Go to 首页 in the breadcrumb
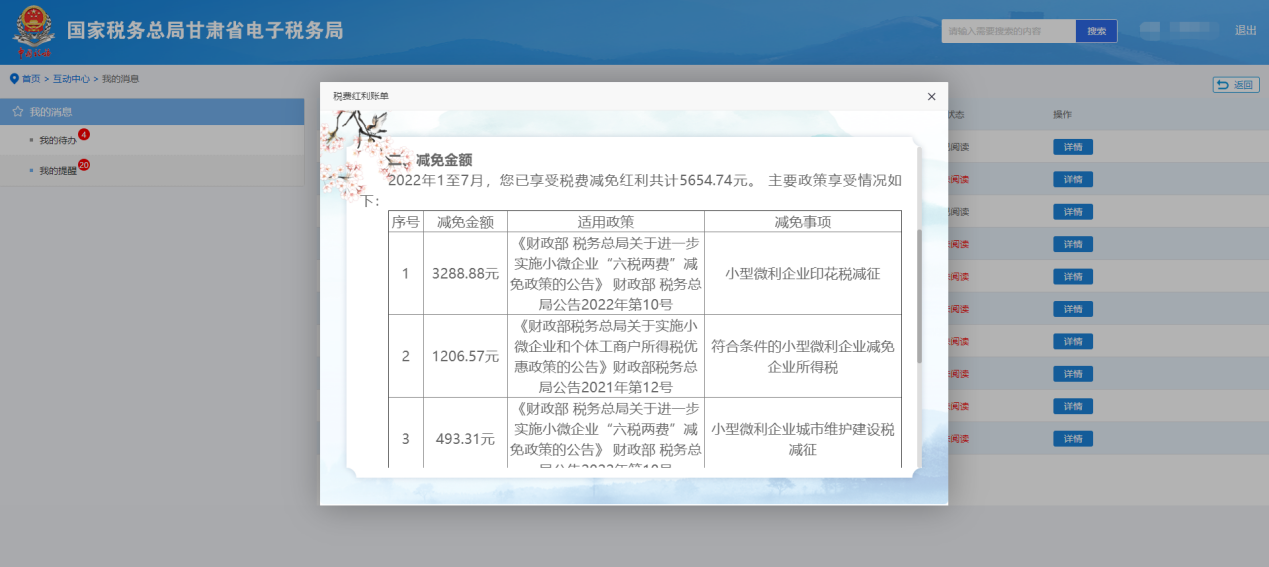 pos(31,79)
